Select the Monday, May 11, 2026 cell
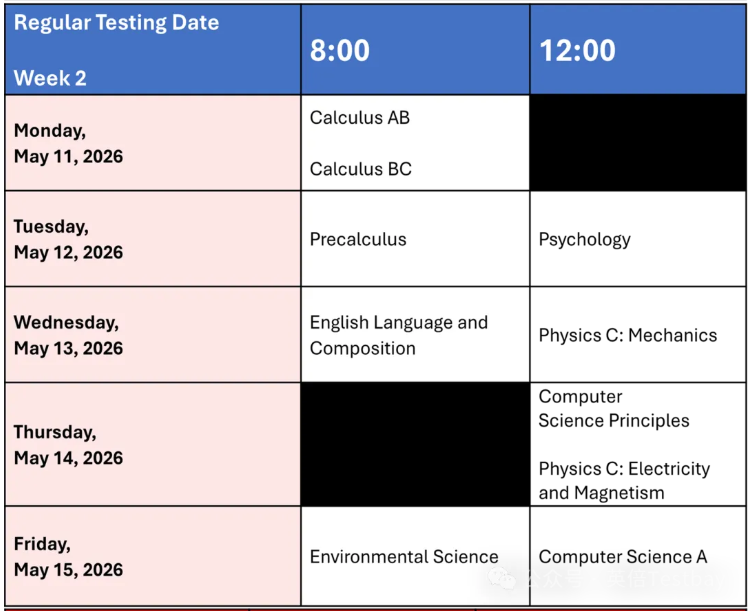 [68, 143]
